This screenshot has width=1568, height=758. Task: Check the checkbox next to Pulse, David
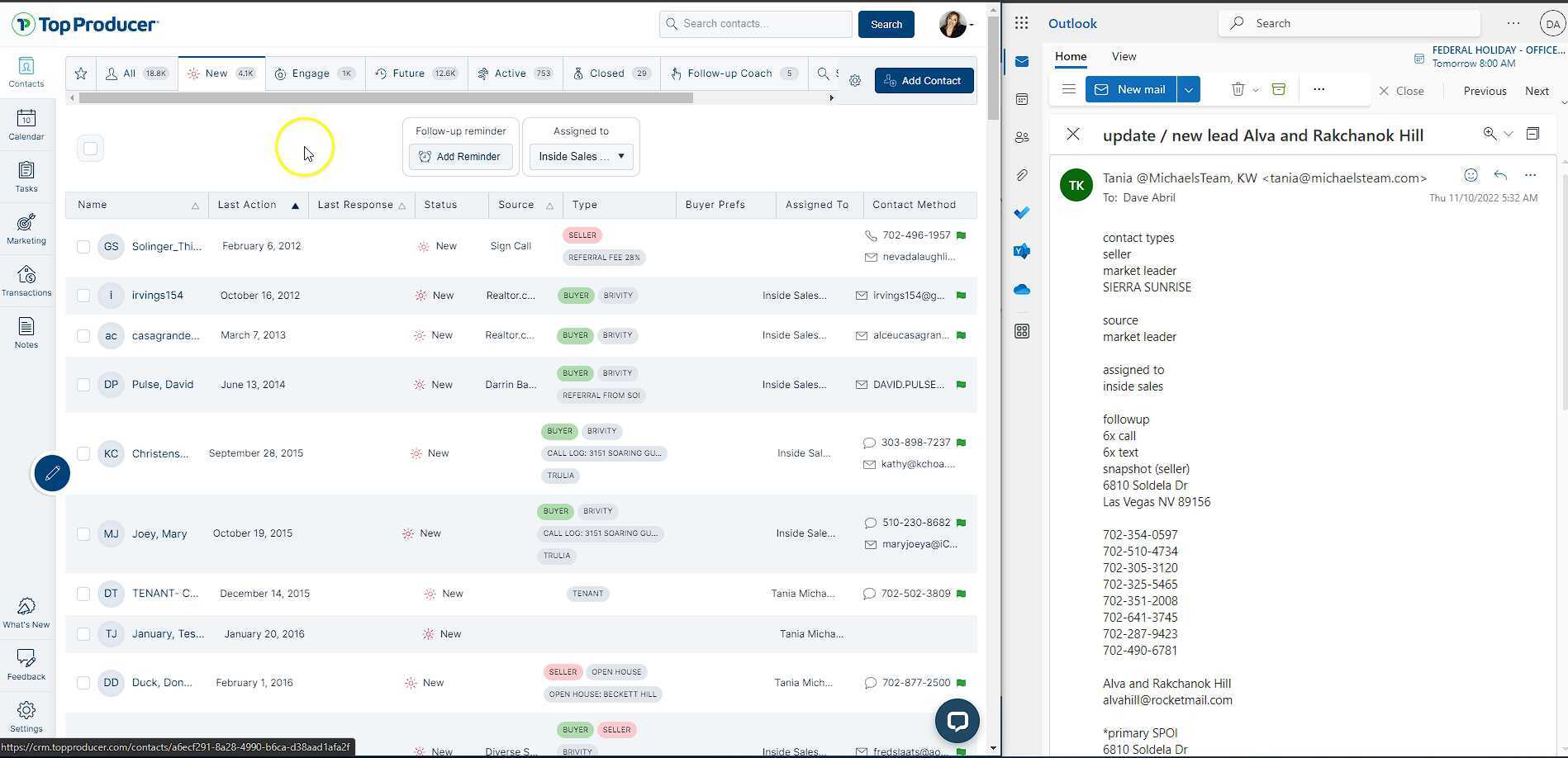tap(83, 384)
